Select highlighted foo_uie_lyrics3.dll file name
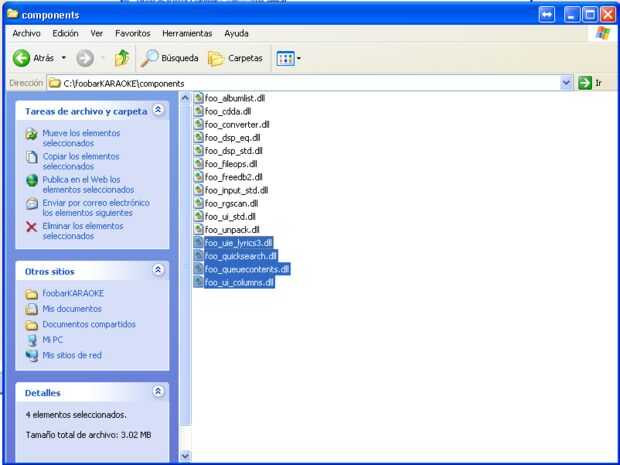 (238, 243)
